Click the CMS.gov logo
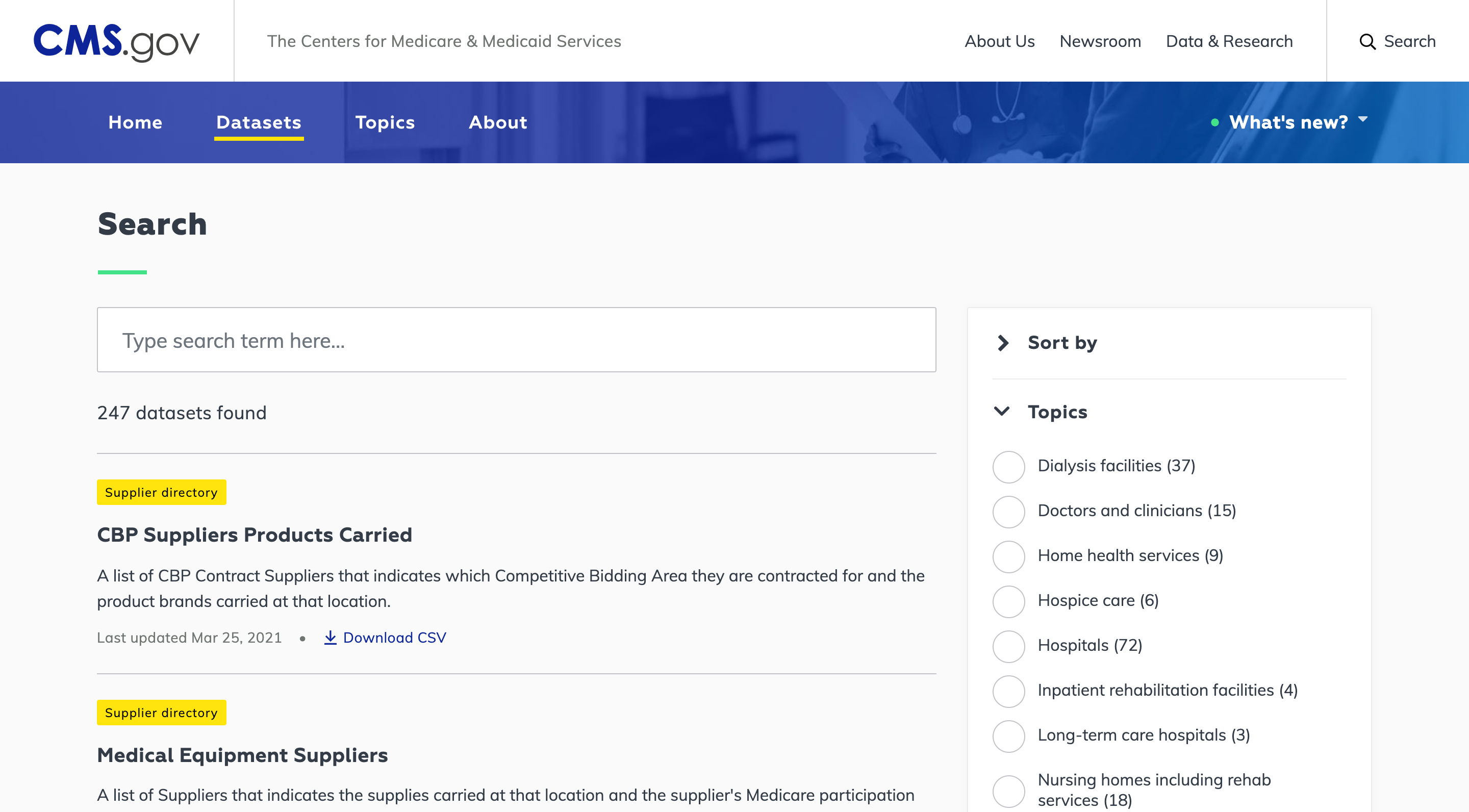Viewport: 1469px width, 812px height. click(x=116, y=41)
